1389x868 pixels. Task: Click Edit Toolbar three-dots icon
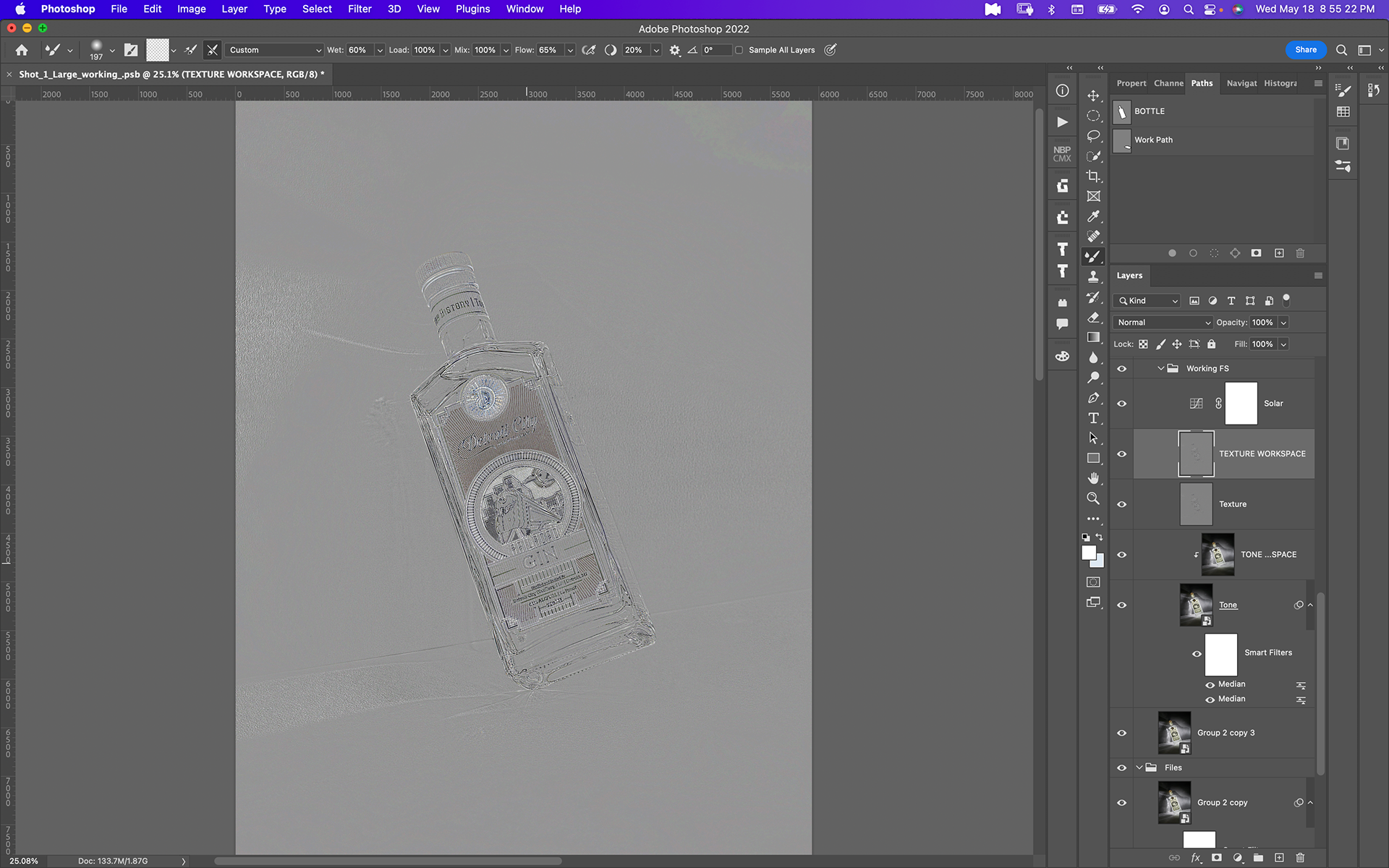pos(1093,519)
